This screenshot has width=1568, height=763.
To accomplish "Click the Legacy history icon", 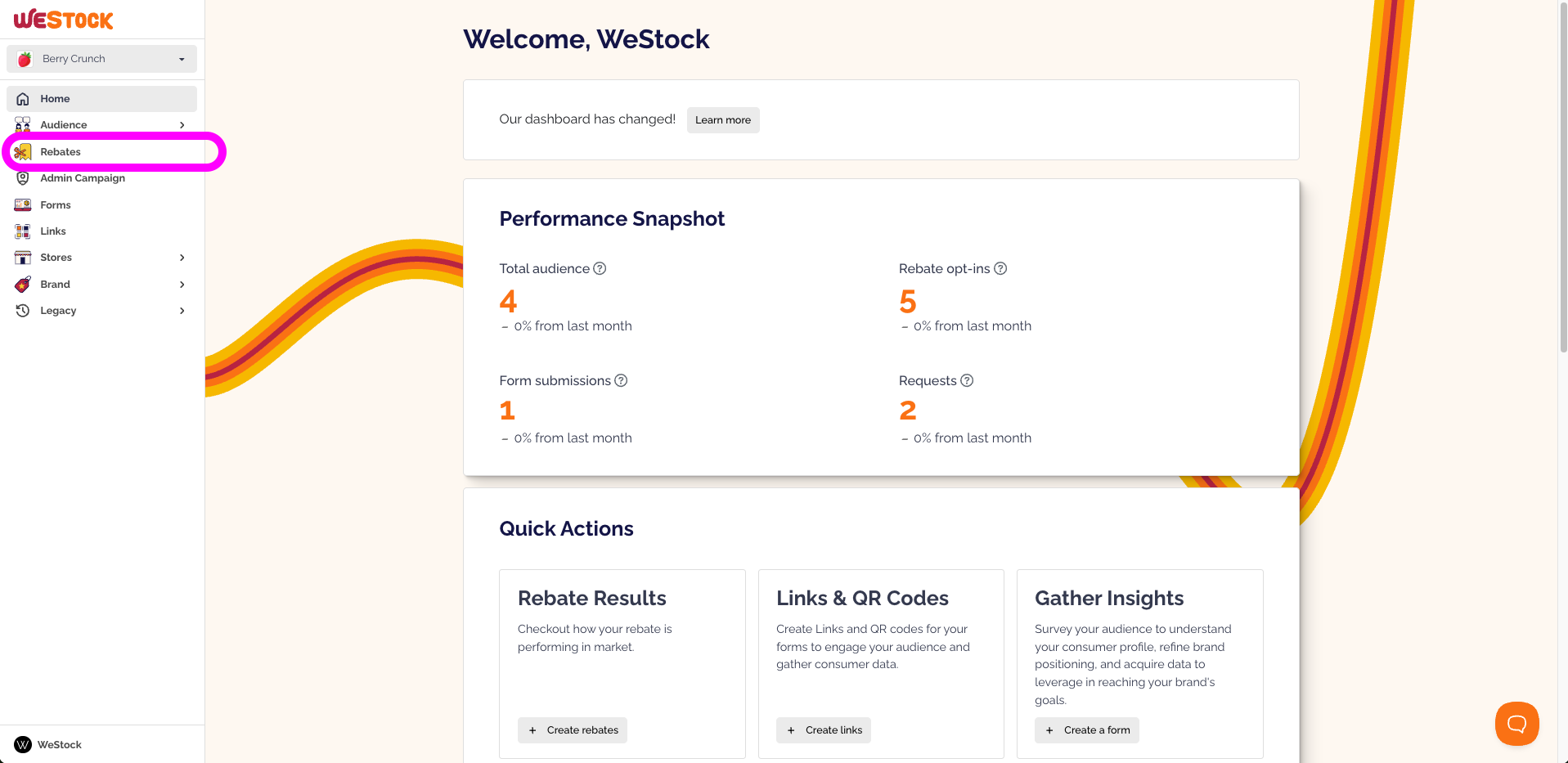I will click(x=23, y=311).
